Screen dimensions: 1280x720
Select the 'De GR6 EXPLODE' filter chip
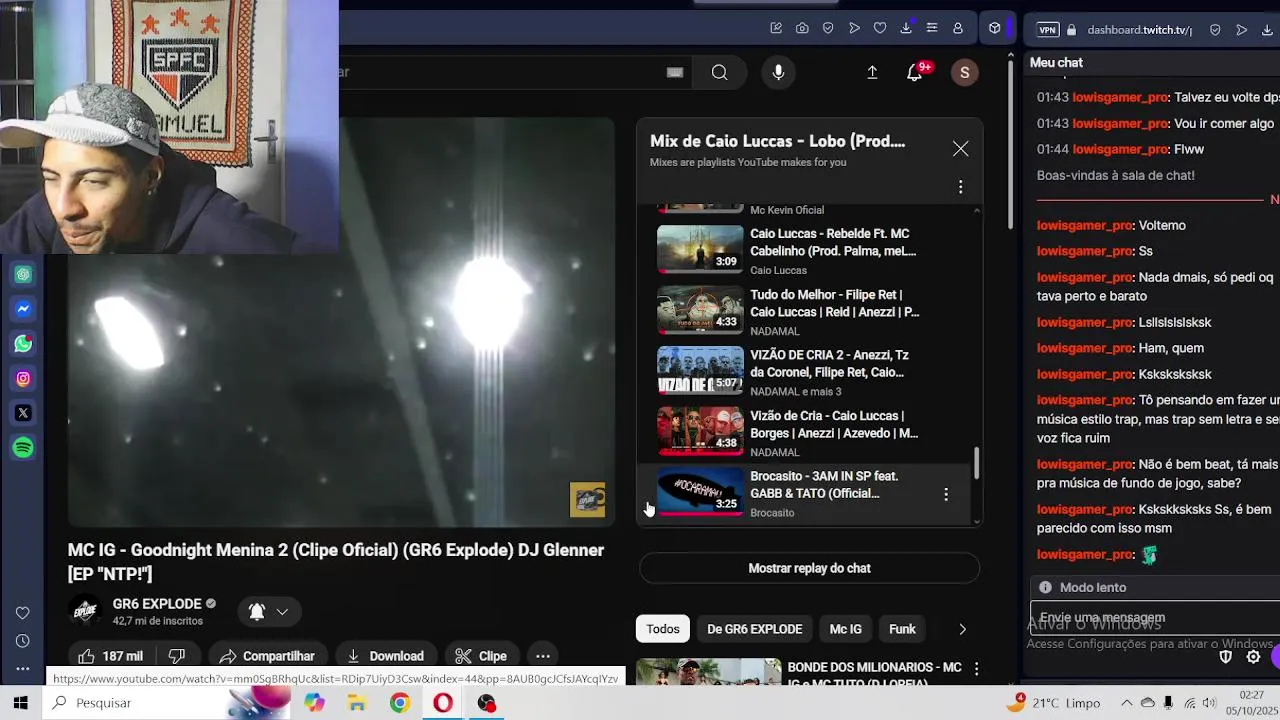755,629
